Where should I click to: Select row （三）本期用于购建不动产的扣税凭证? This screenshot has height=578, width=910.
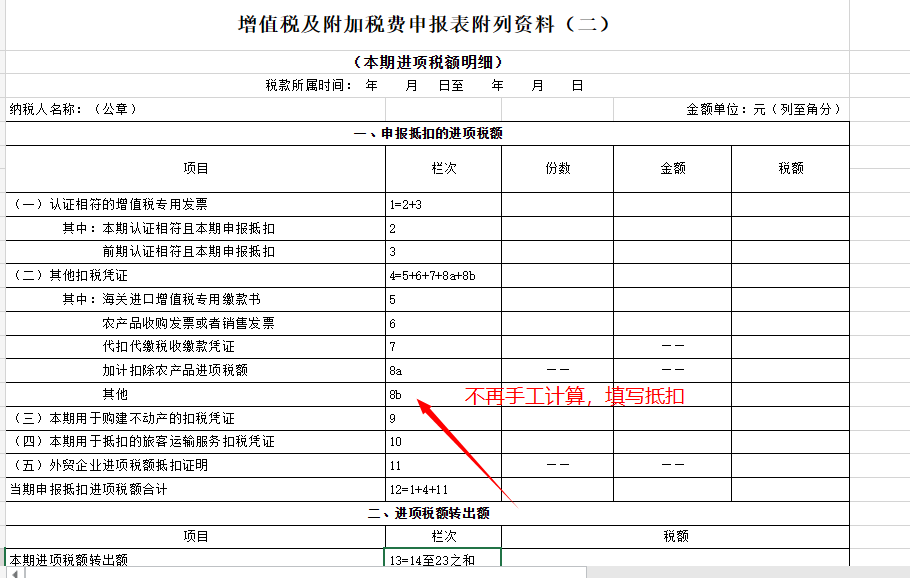click(196, 418)
